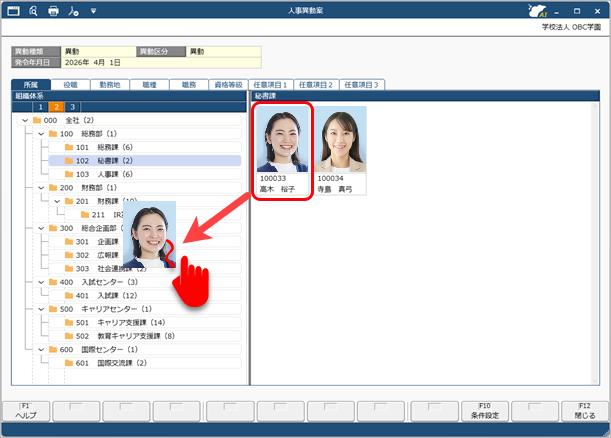Click the printer icon in title bar
Image resolution: width=611 pixels, height=438 pixels.
[x=53, y=11]
